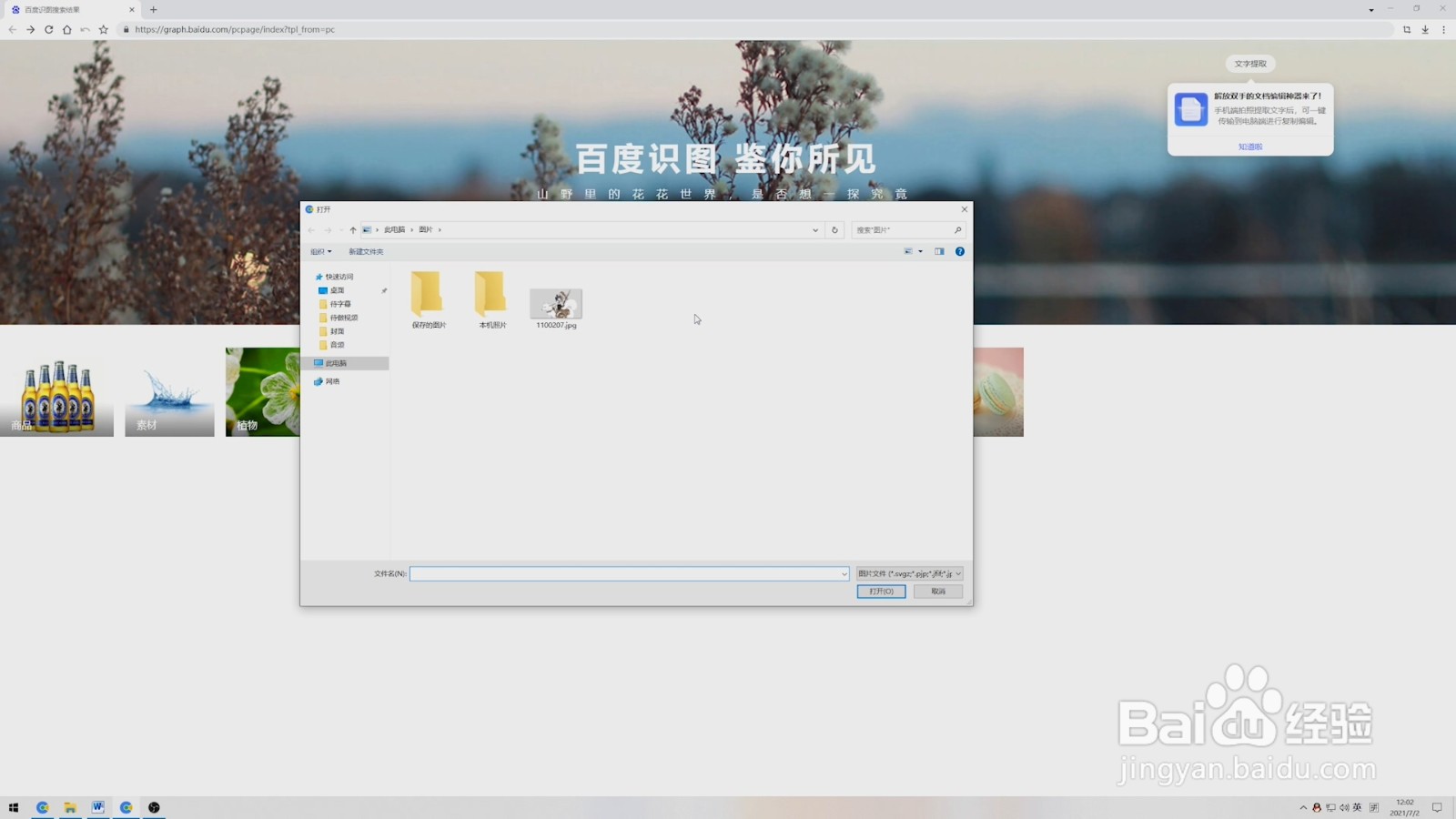
Task: Close the 百度识图 browser tab
Action: [x=132, y=9]
